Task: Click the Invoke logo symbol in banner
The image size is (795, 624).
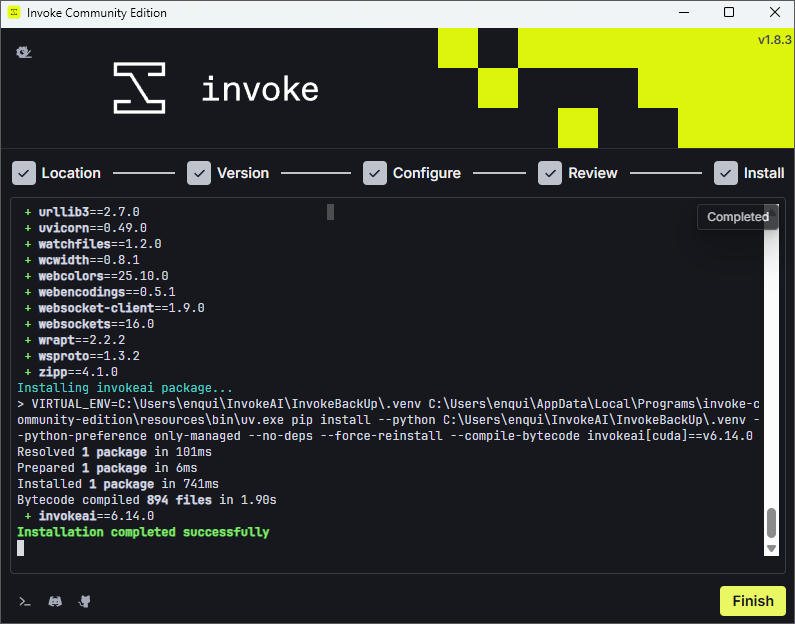Action: coord(139,88)
